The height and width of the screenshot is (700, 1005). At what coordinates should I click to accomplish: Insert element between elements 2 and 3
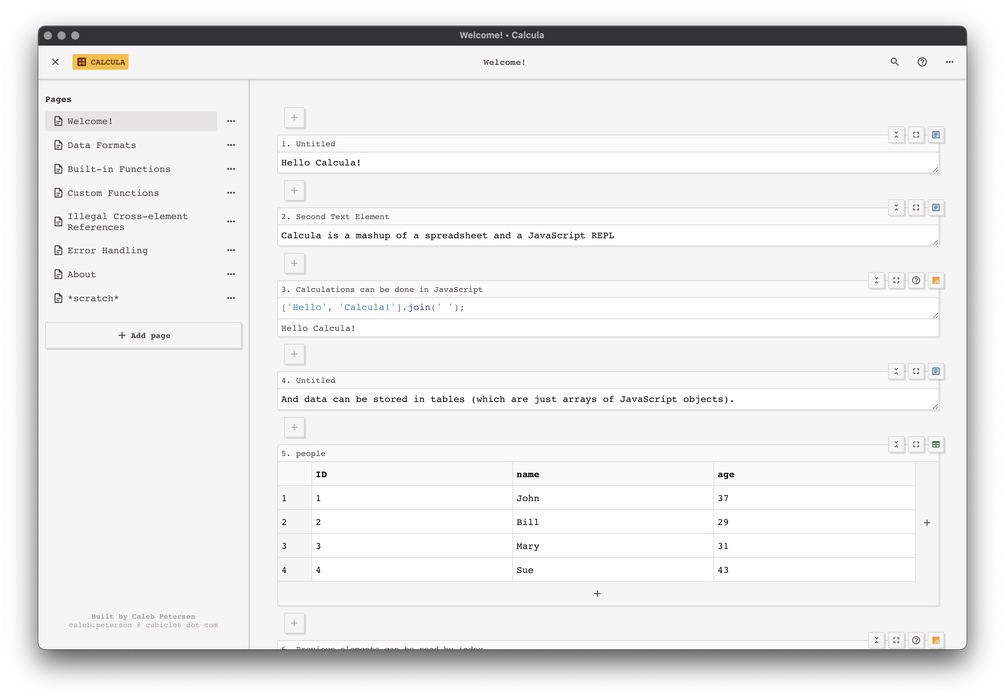pos(294,263)
